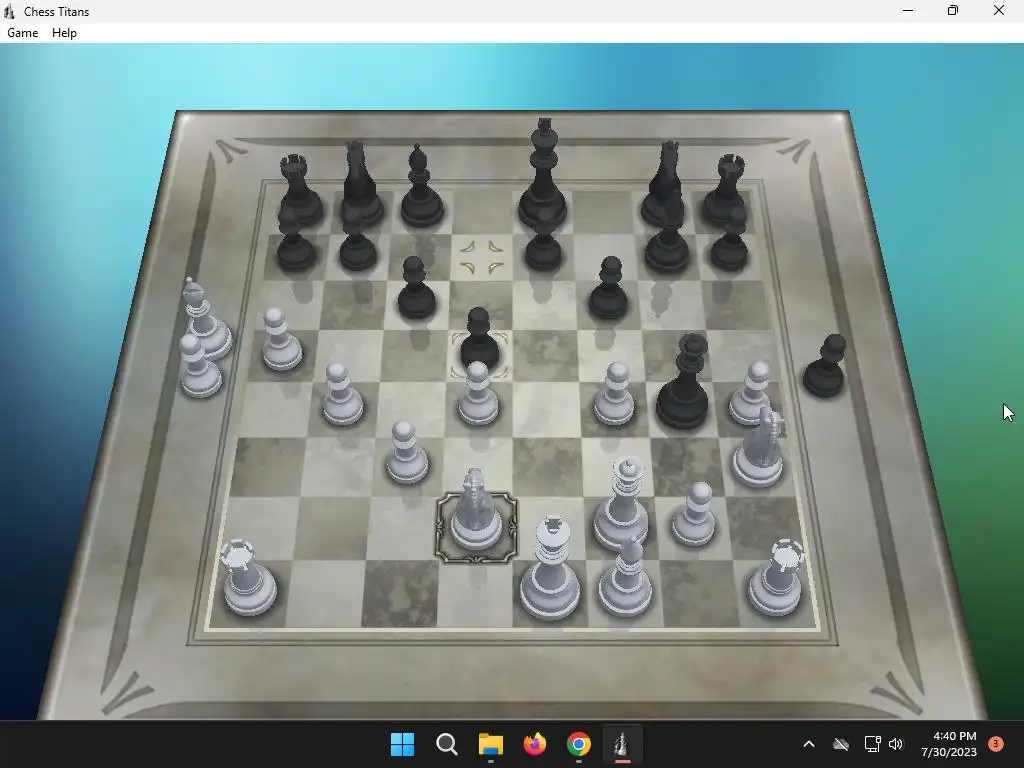This screenshot has width=1024, height=768.
Task: Click the black pawn on d5
Action: [479, 340]
